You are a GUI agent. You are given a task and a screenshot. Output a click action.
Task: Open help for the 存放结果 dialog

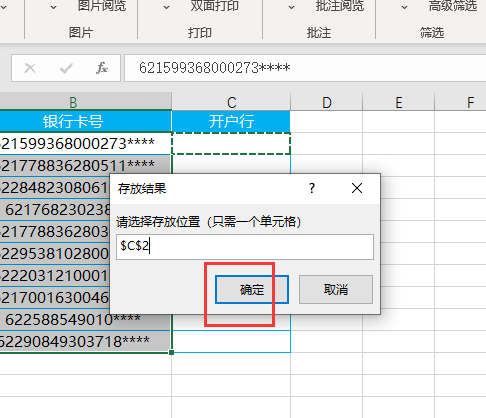click(312, 188)
